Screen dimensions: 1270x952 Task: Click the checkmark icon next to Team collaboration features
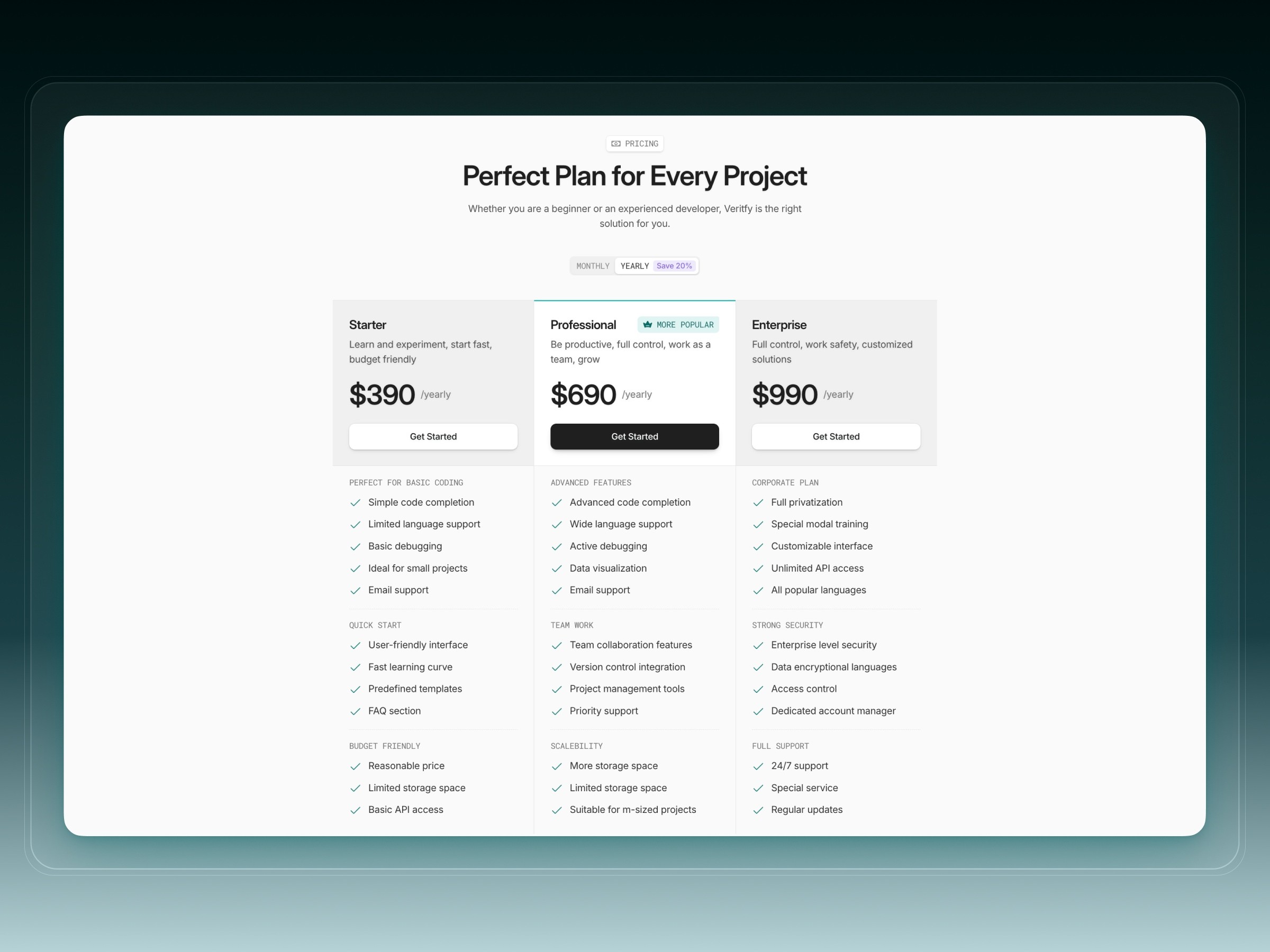coord(556,645)
